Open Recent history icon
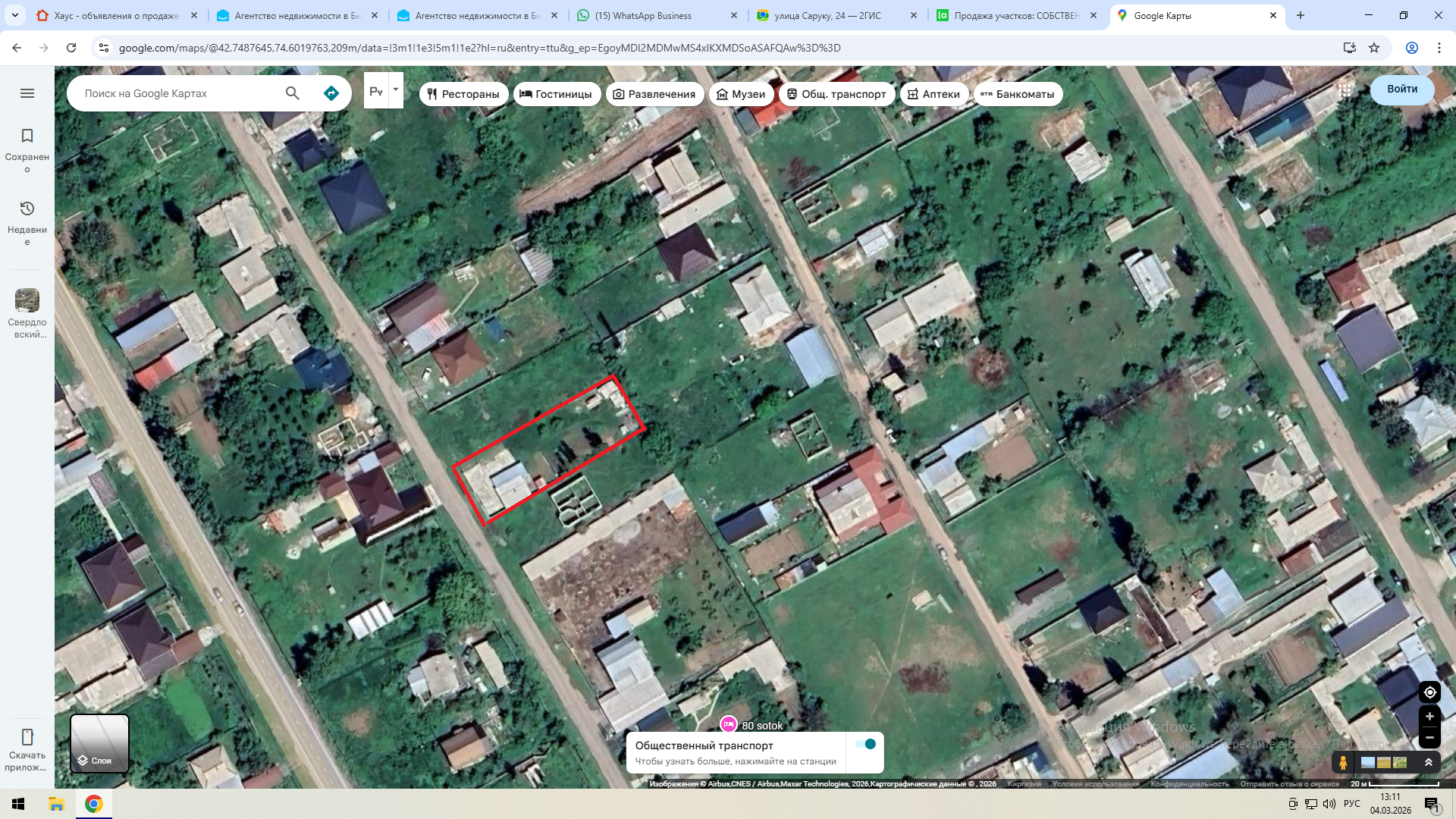The width and height of the screenshot is (1456, 819). click(x=27, y=209)
